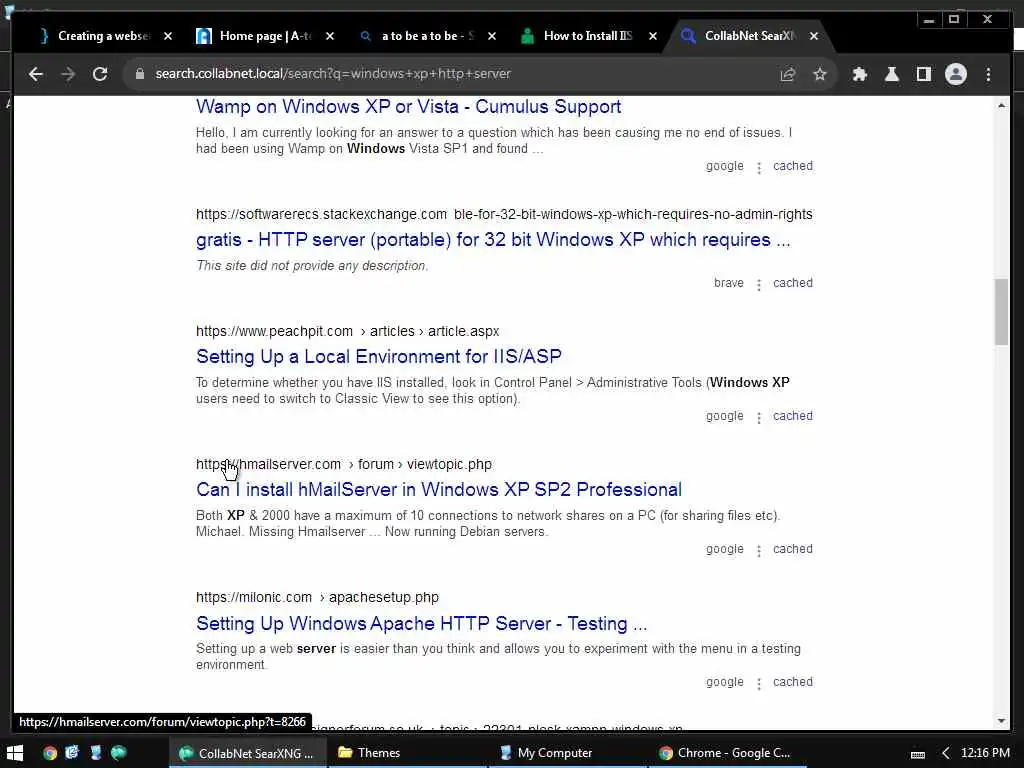Open cached link for hMailServer result
1024x768 pixels.
tap(793, 549)
